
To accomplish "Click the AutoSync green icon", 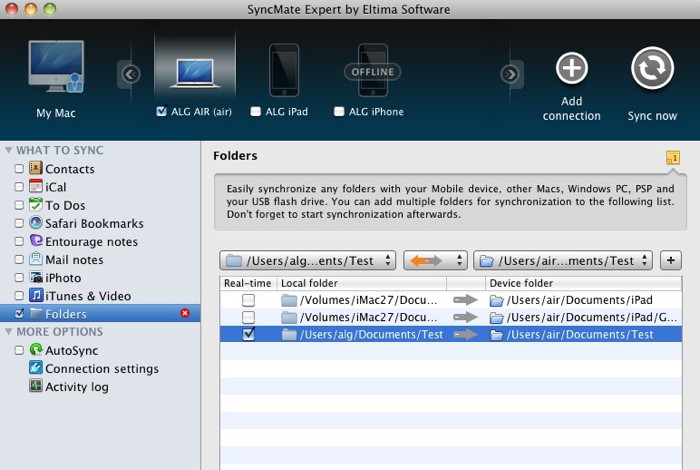I will 36,350.
